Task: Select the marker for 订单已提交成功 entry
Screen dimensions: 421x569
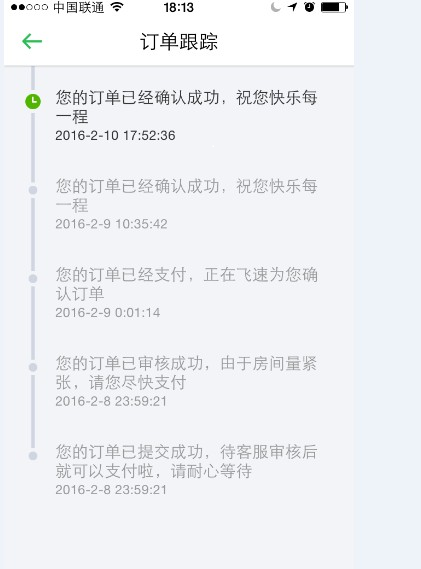Action: point(33,456)
